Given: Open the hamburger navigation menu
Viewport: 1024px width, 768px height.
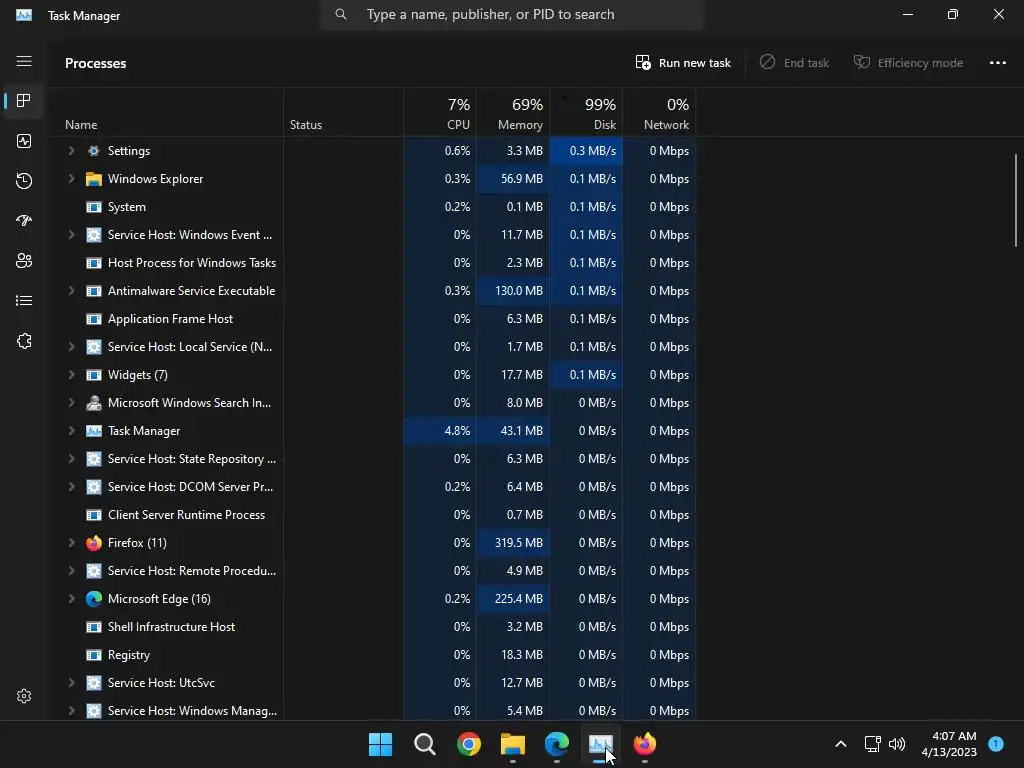Looking at the screenshot, I should [x=24, y=61].
